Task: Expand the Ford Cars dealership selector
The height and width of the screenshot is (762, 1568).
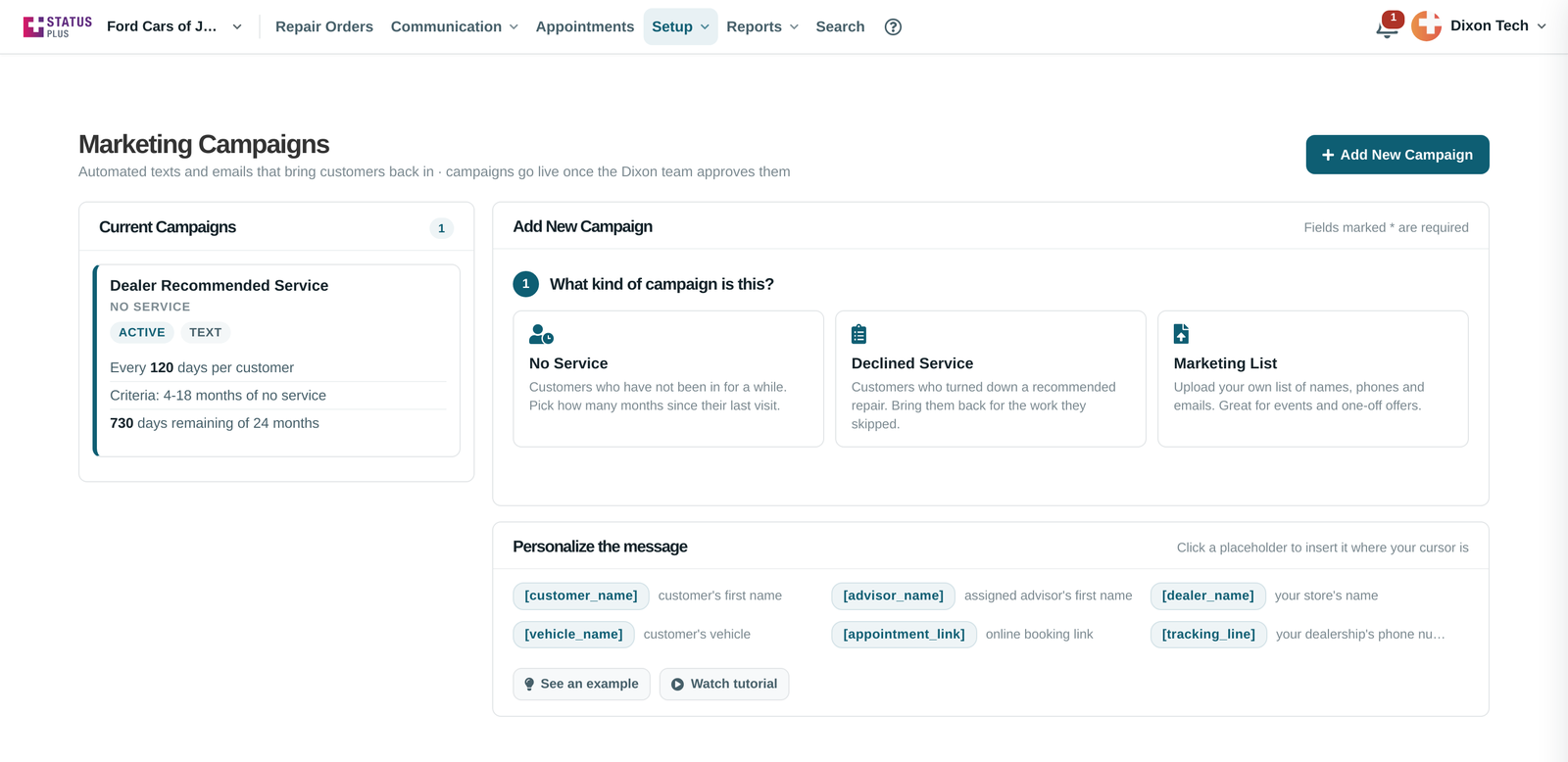Action: [174, 26]
